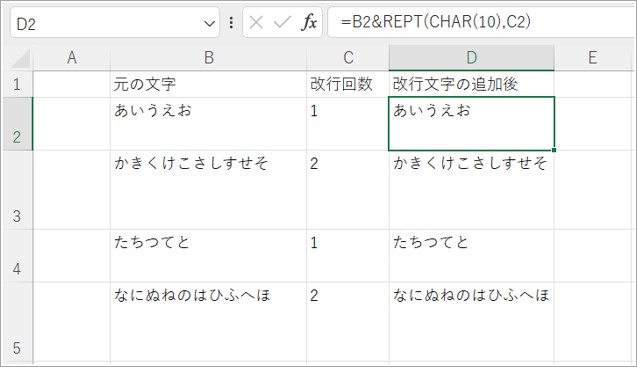Click the Name Box showing D2
The width and height of the screenshot is (637, 367).
pos(115,23)
